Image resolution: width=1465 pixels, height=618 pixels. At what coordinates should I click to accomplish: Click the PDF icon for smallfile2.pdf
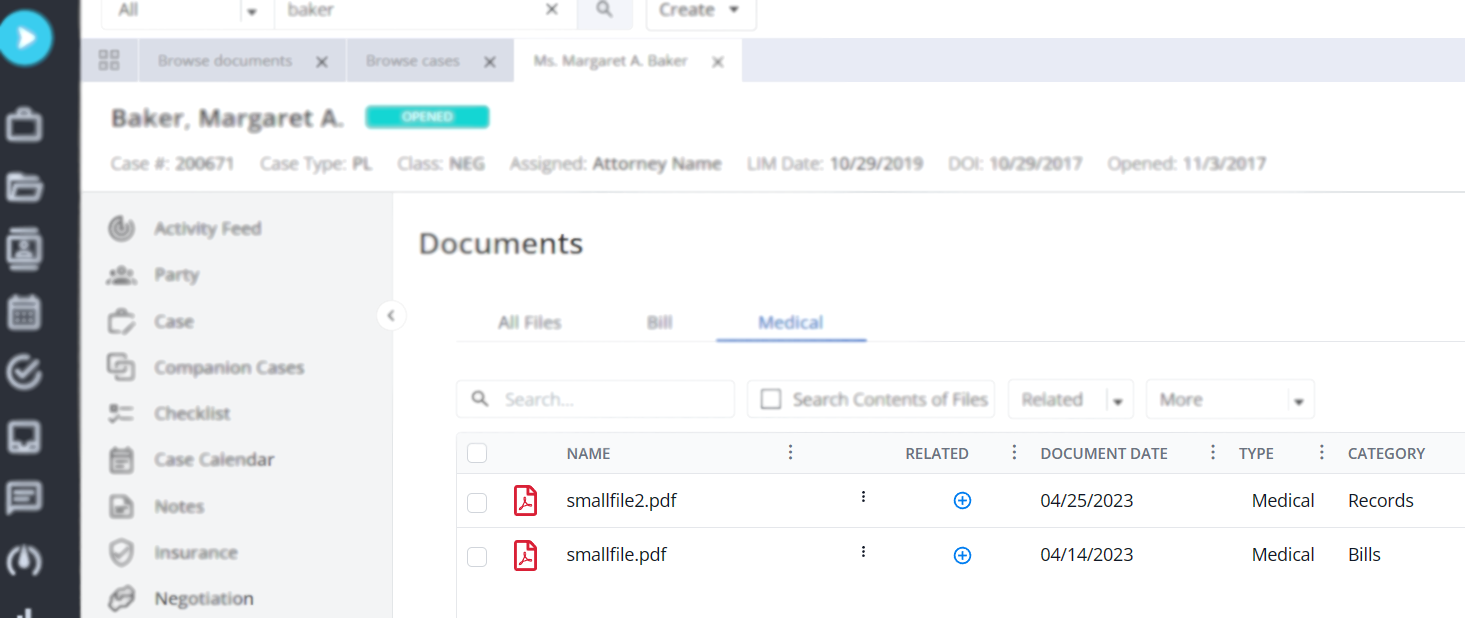(x=525, y=500)
